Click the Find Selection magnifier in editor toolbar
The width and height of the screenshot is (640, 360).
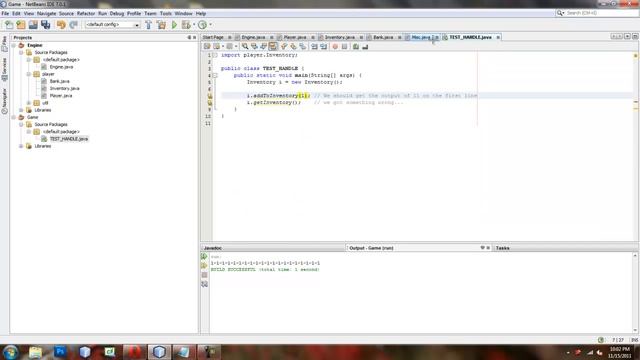(245, 47)
